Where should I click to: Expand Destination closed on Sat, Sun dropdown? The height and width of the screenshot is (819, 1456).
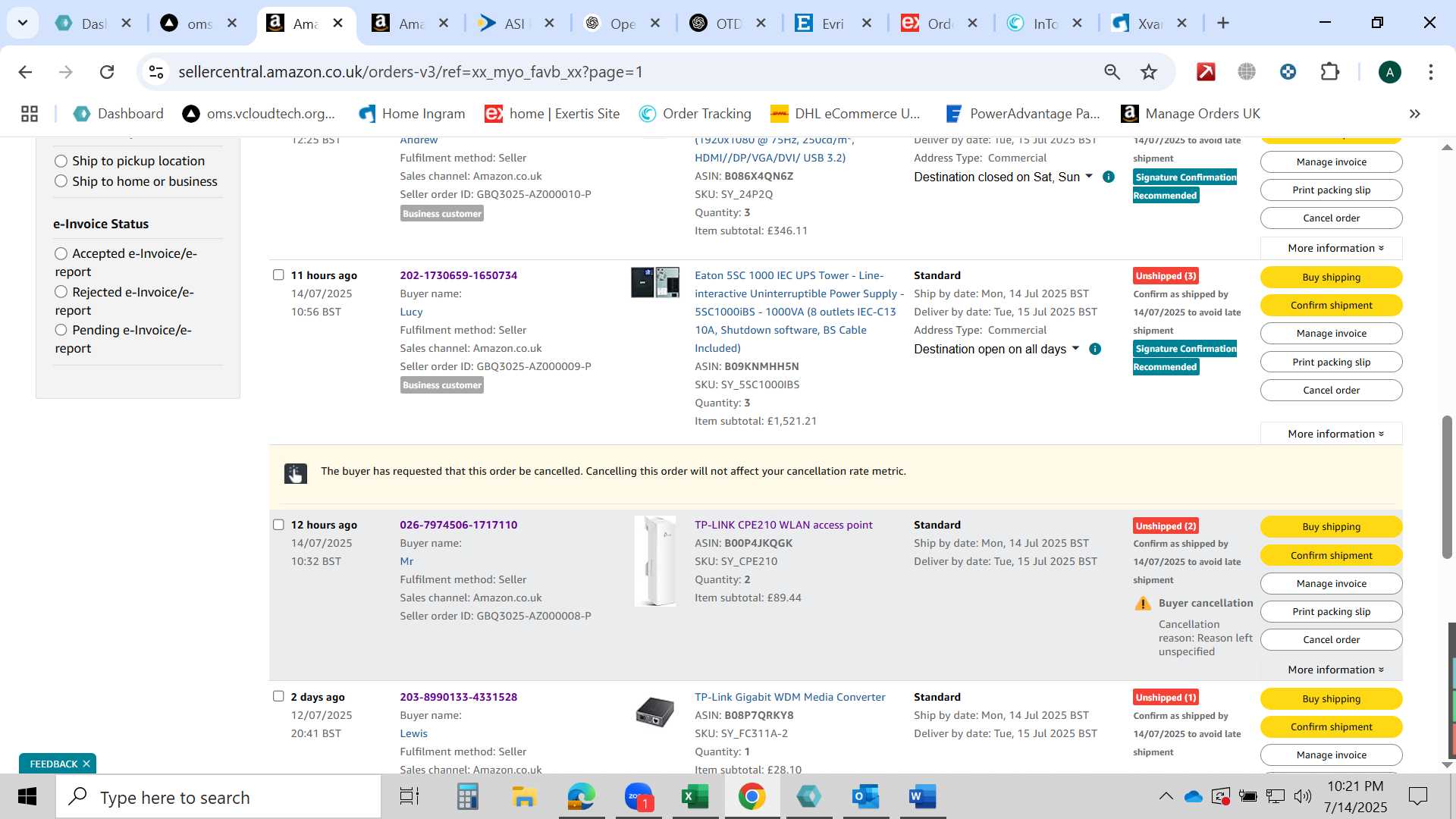1089,176
